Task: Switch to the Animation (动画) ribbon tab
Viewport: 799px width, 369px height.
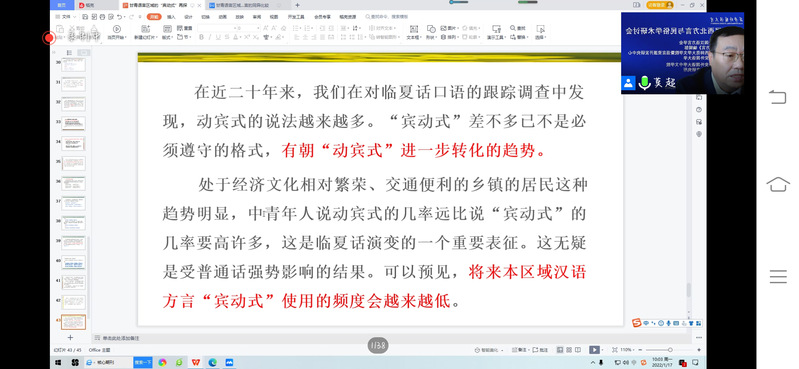Action: pos(222,17)
